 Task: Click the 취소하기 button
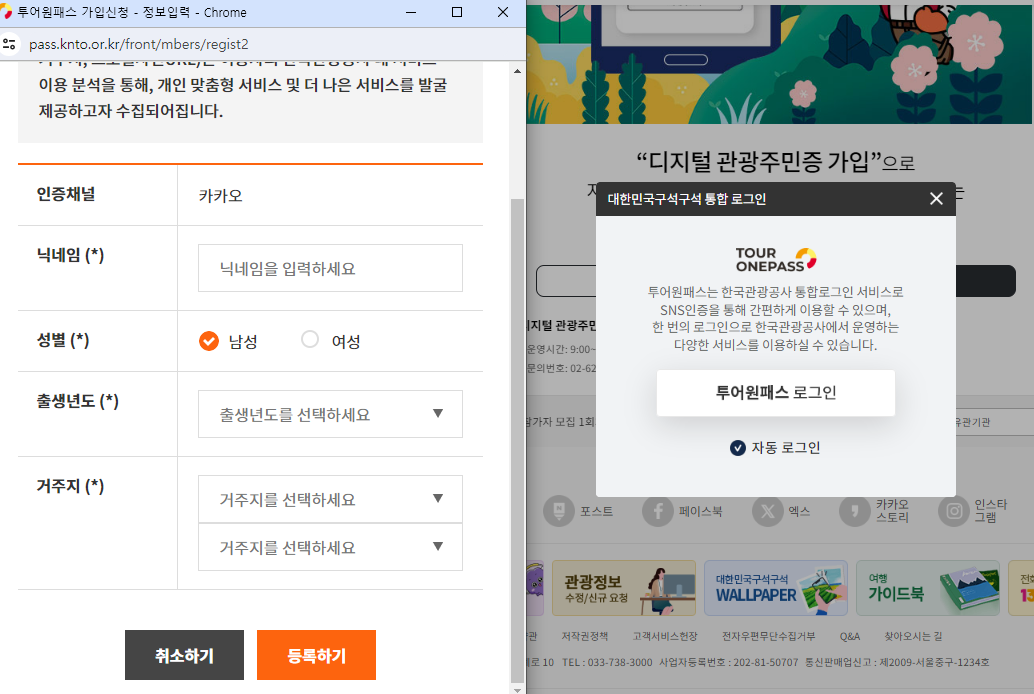185,655
